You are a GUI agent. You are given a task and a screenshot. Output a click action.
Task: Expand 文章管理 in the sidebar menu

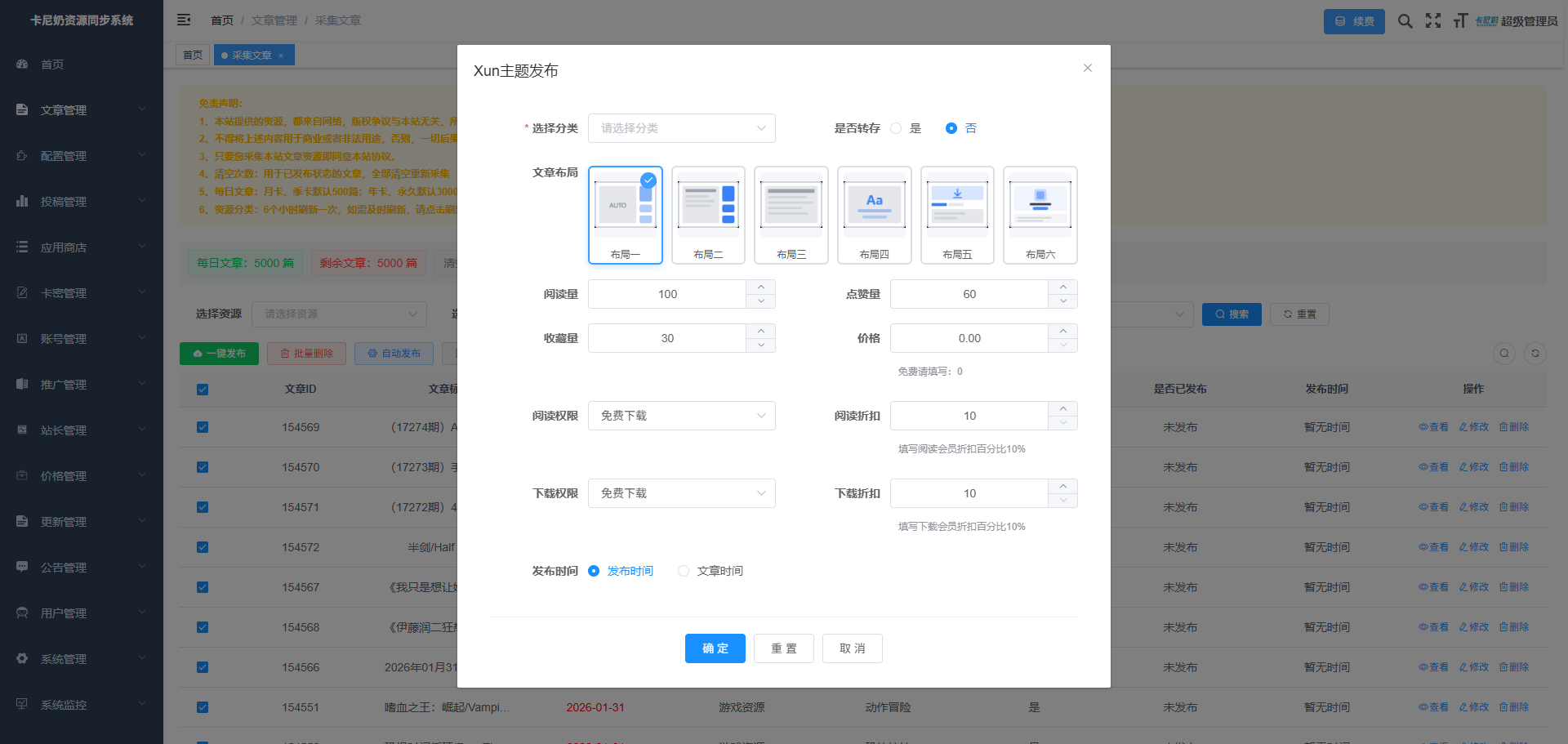coord(80,110)
